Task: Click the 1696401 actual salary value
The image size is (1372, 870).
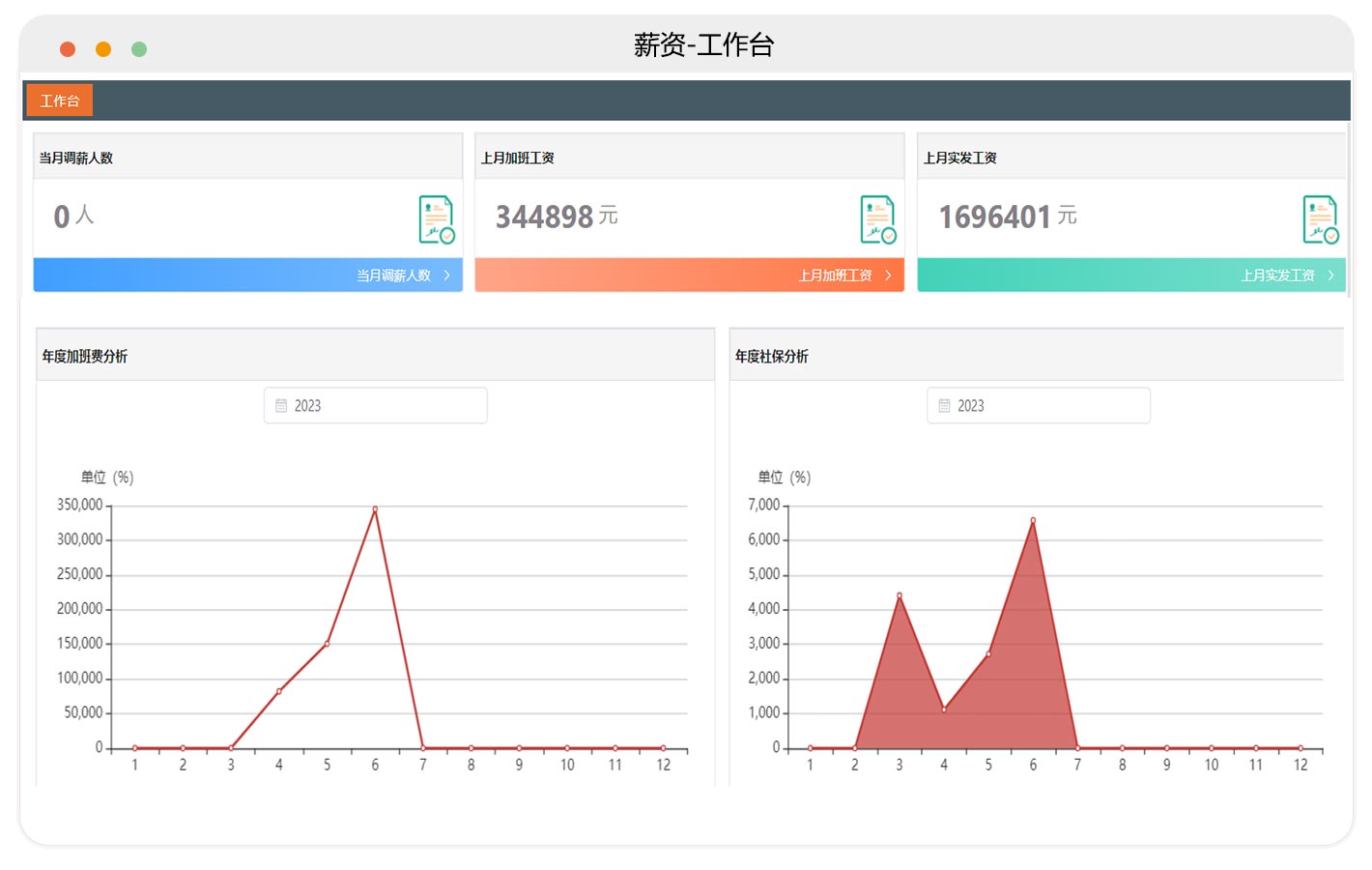Action: [x=994, y=217]
